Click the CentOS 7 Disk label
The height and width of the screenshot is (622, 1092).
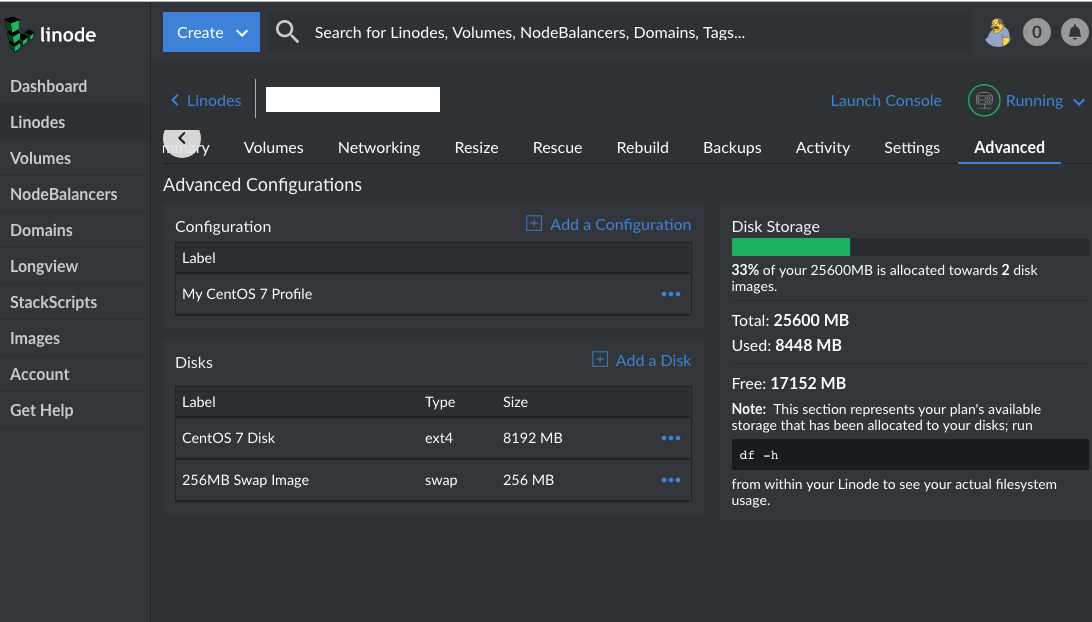[x=228, y=438]
